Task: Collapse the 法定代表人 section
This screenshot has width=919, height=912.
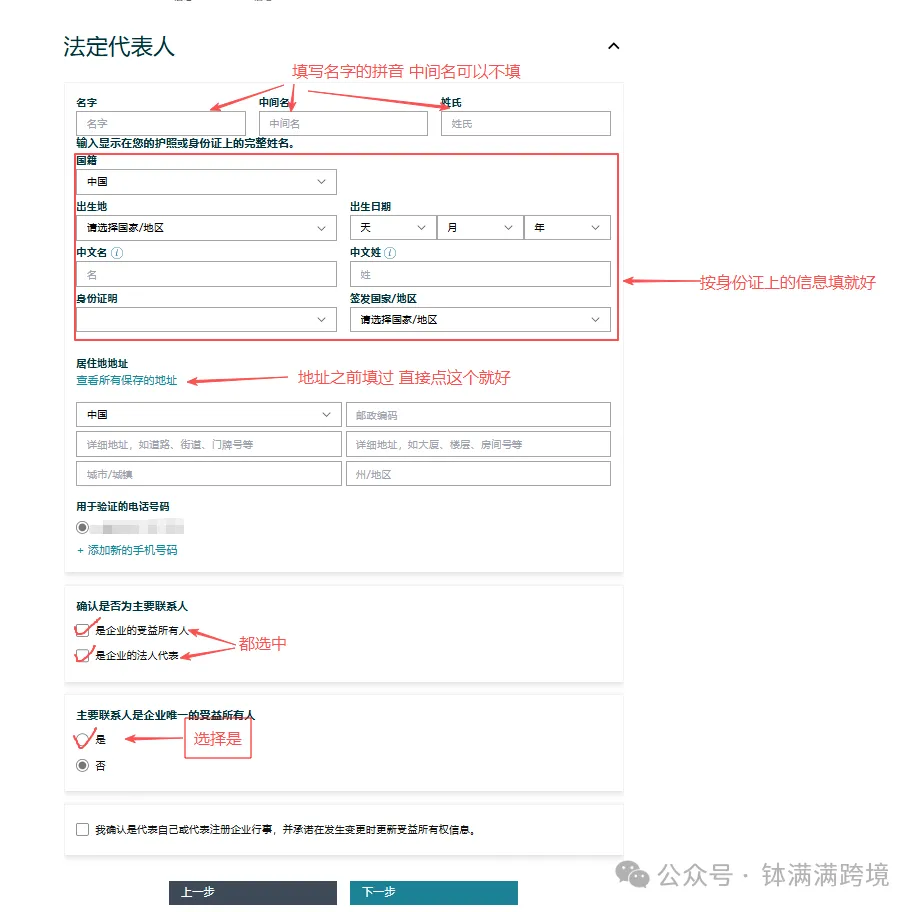Action: tap(613, 46)
